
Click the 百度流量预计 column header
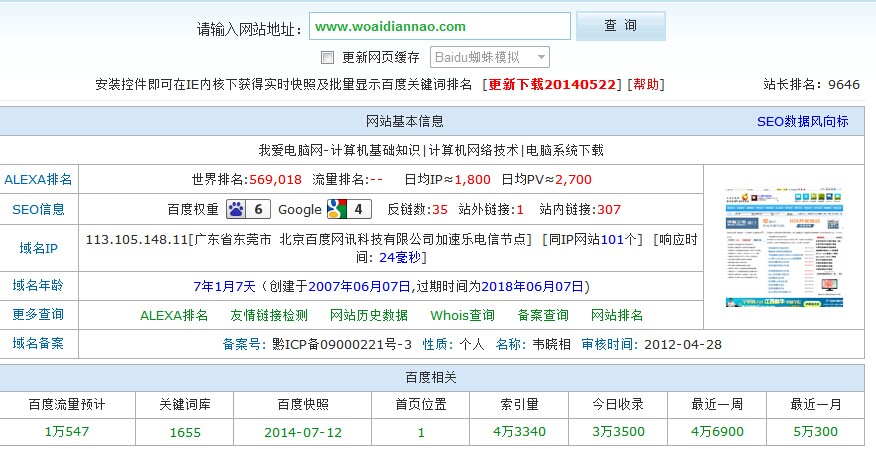point(66,404)
